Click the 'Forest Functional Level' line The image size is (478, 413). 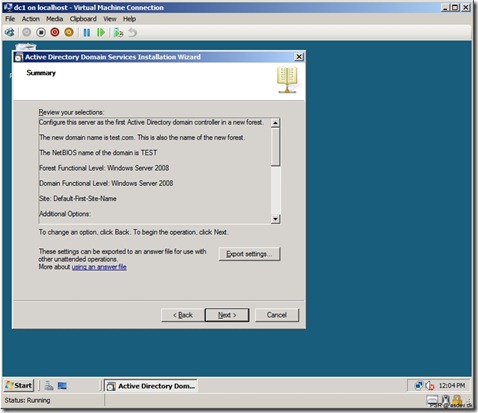tap(104, 168)
